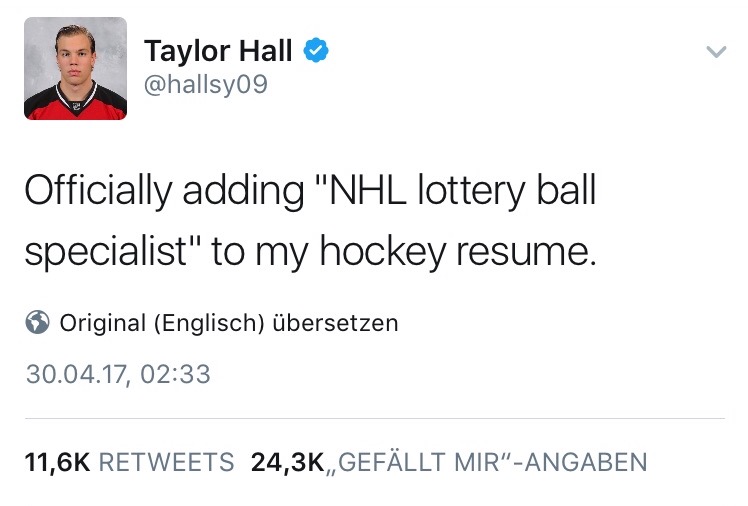
Task: Click the Taylor Hall display name
Action: pos(218,49)
